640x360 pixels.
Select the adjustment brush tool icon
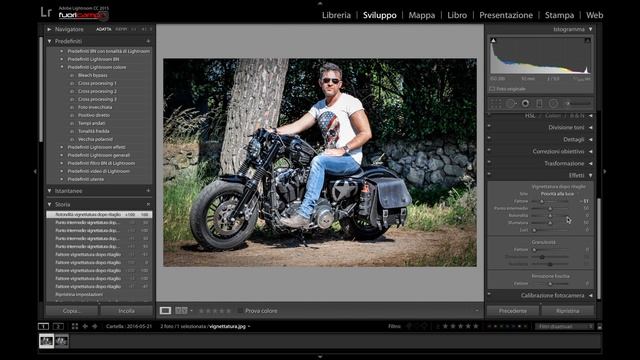click(x=577, y=104)
